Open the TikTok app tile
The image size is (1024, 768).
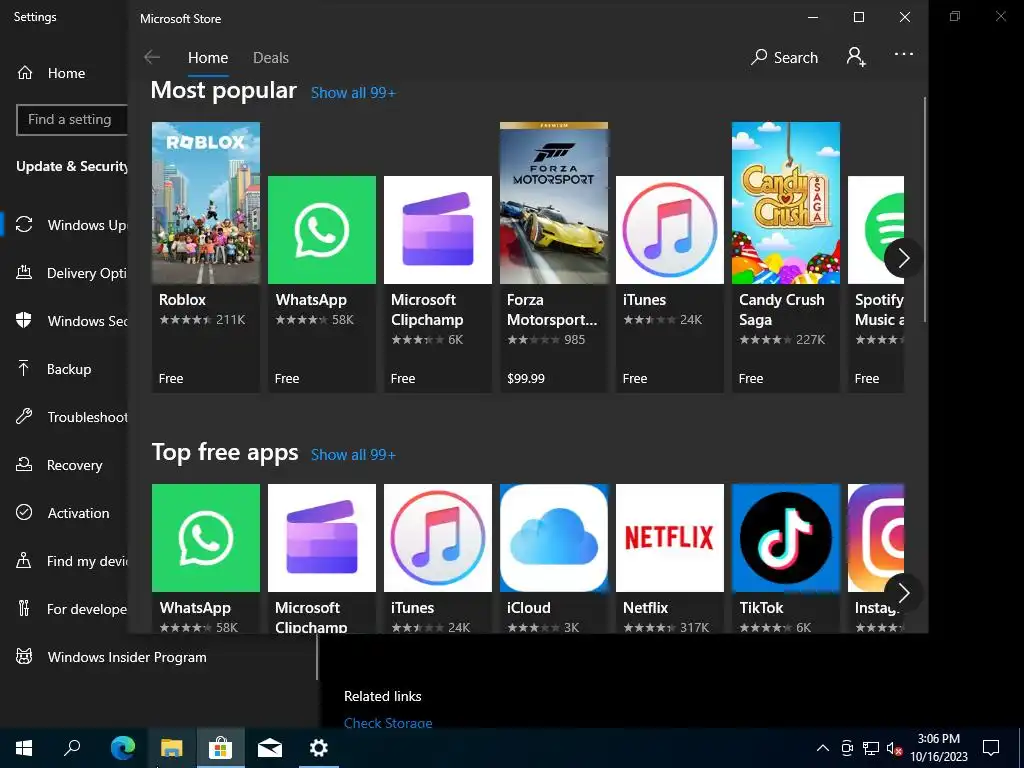[x=786, y=558]
